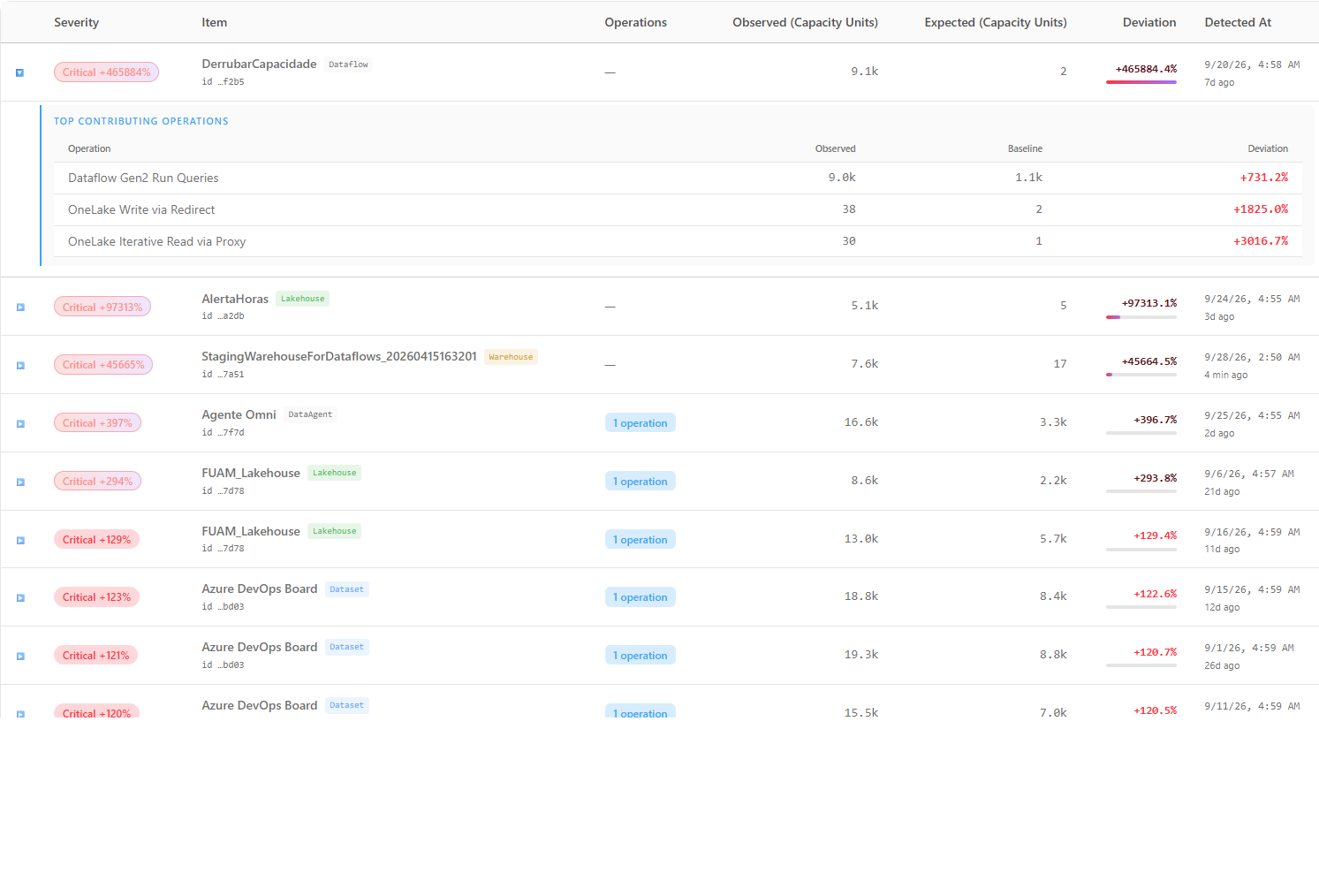The image size is (1319, 896).
Task: Click the +465884.4% deviation bar
Action: tap(1141, 82)
